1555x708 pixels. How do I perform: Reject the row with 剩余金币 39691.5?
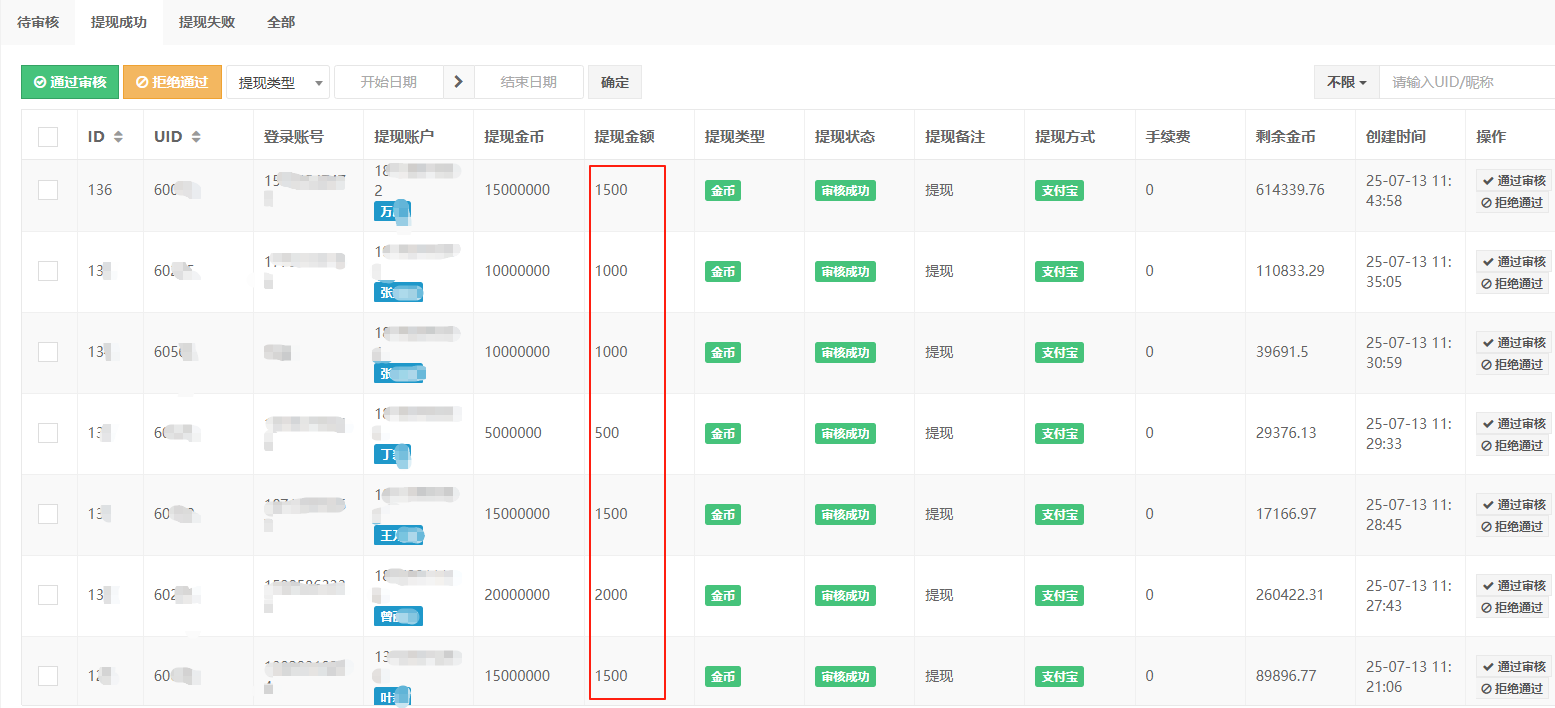1511,364
